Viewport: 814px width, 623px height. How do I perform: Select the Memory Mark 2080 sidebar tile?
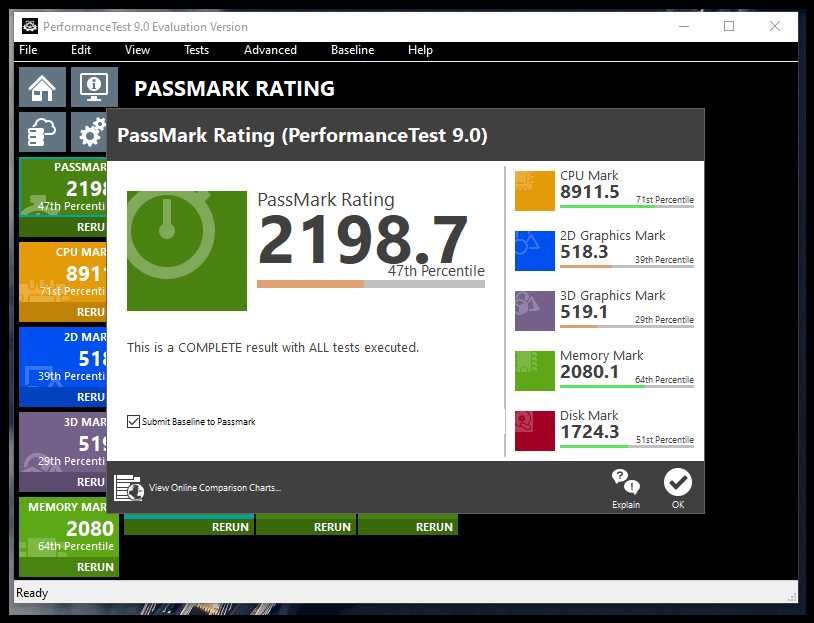click(69, 528)
